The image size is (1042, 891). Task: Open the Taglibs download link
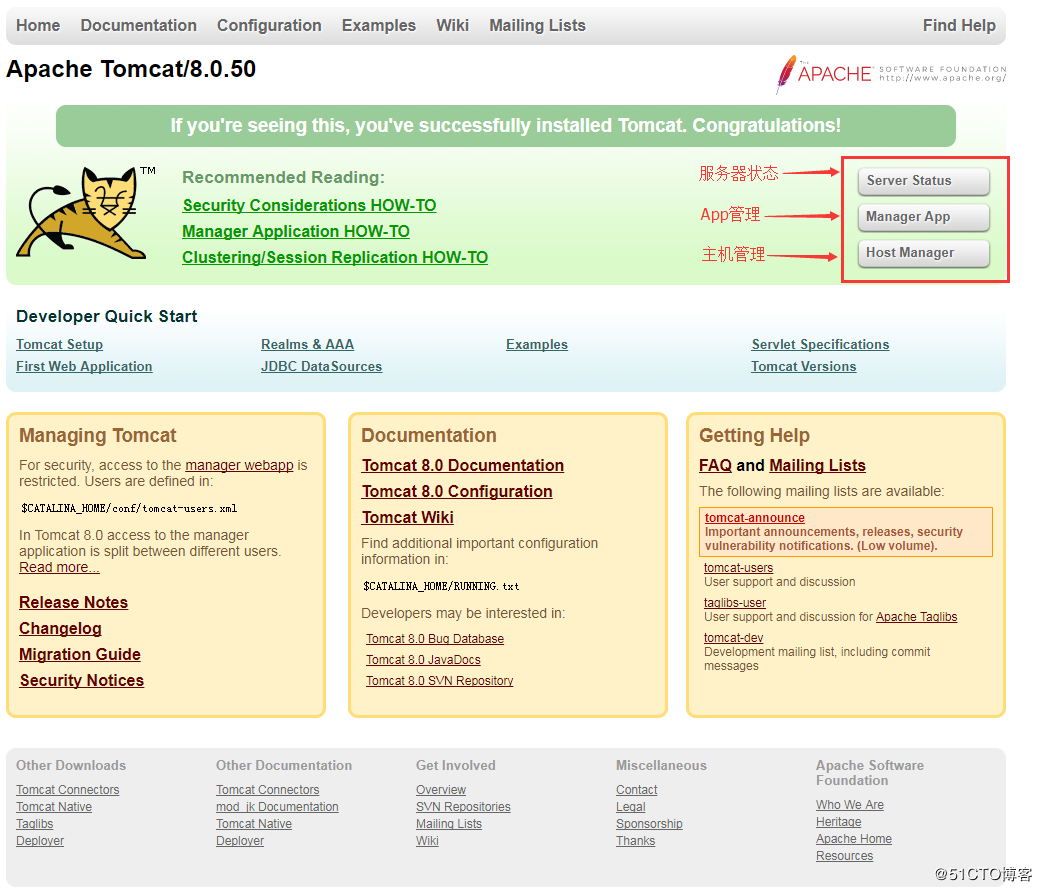(35, 824)
